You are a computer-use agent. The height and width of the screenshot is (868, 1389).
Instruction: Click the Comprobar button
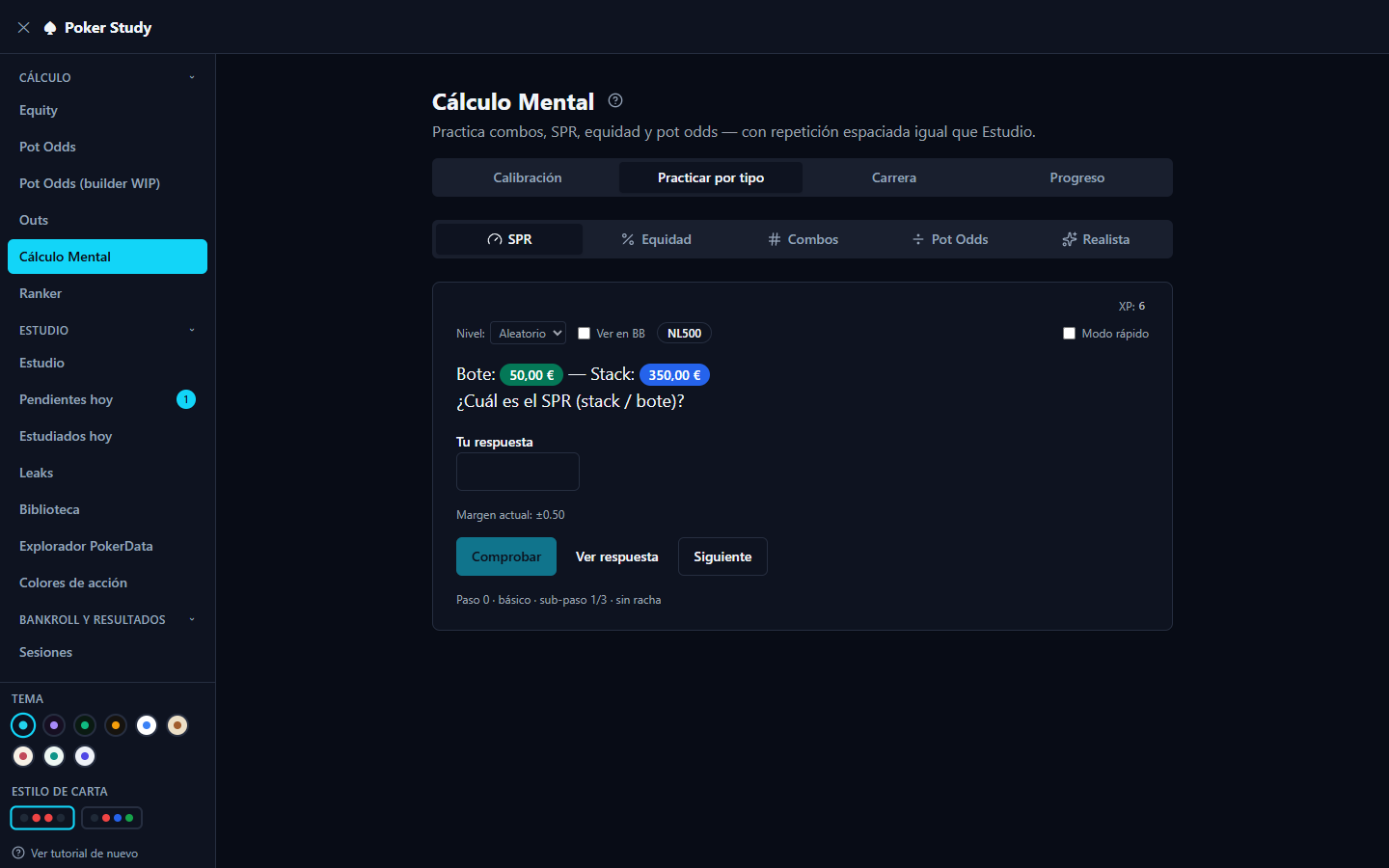(x=506, y=556)
